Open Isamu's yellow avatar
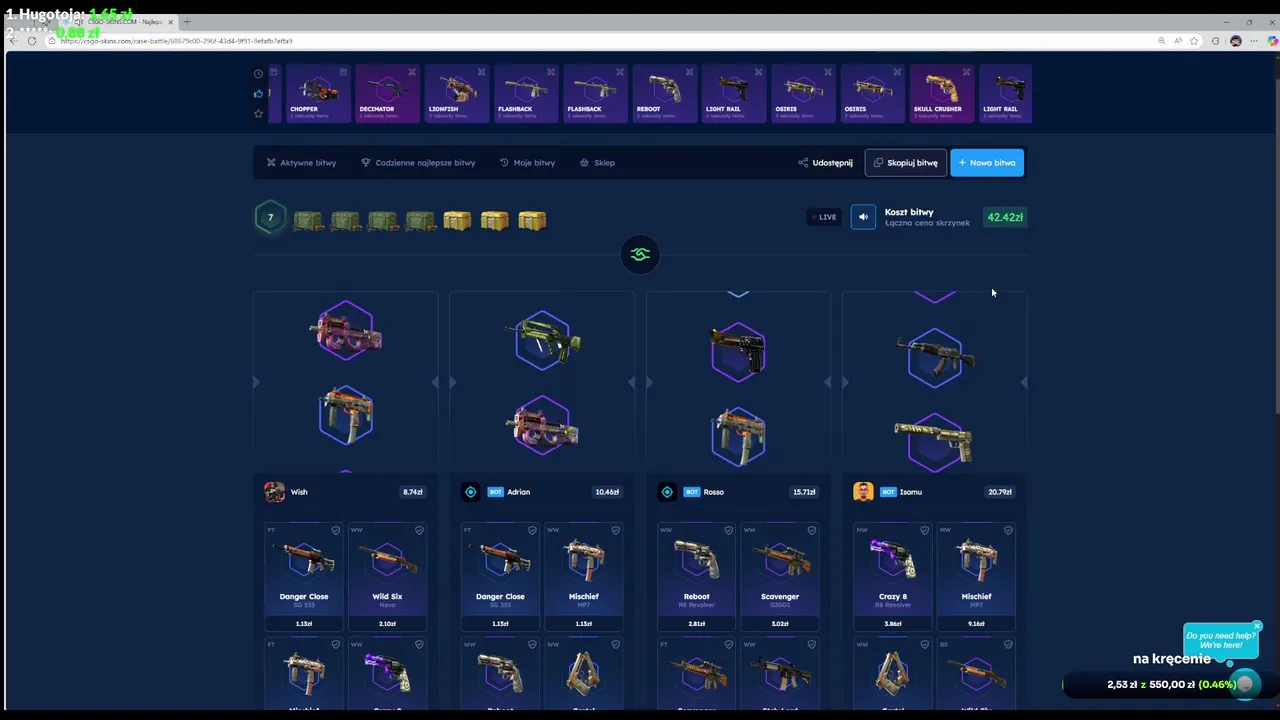Image resolution: width=1280 pixels, height=720 pixels. pyautogui.click(x=863, y=492)
